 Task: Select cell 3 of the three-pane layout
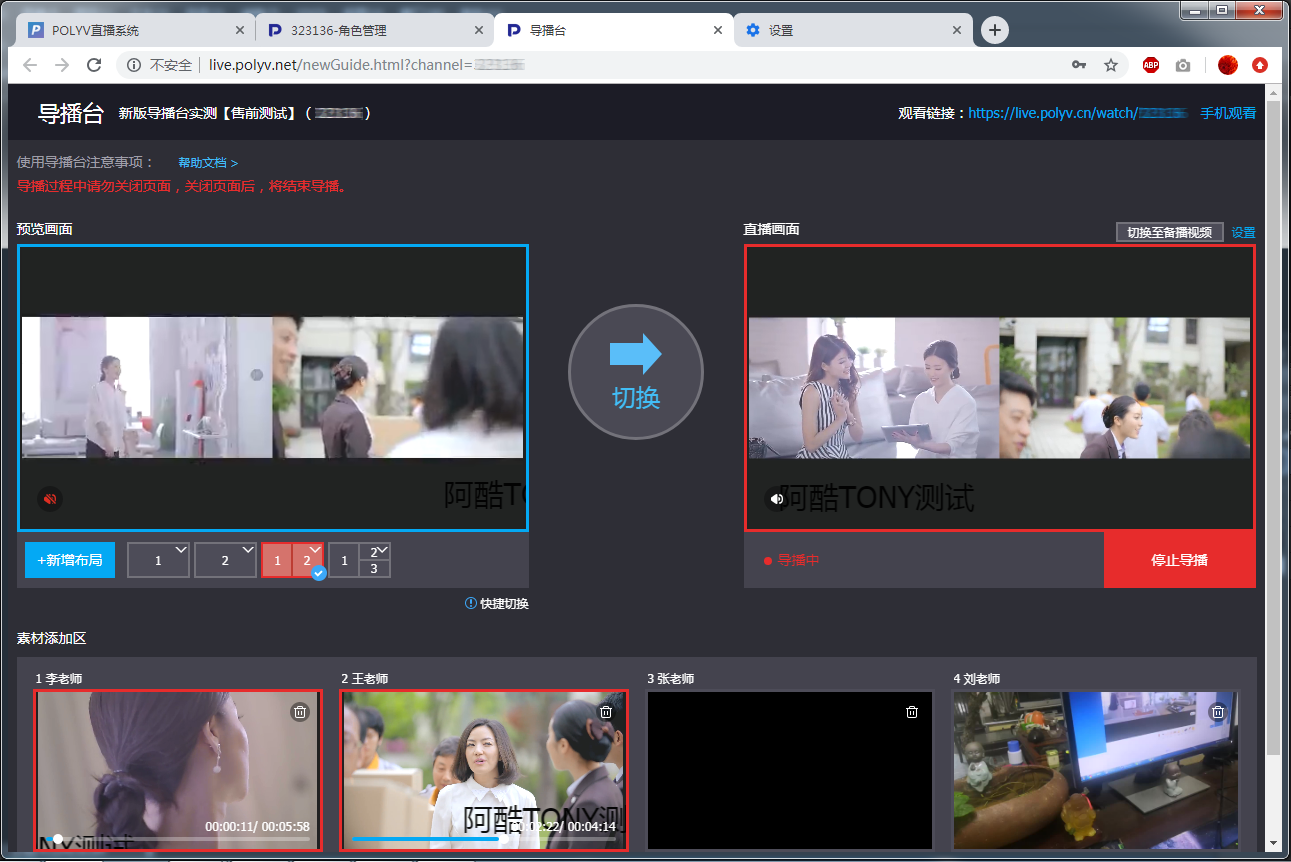[374, 569]
